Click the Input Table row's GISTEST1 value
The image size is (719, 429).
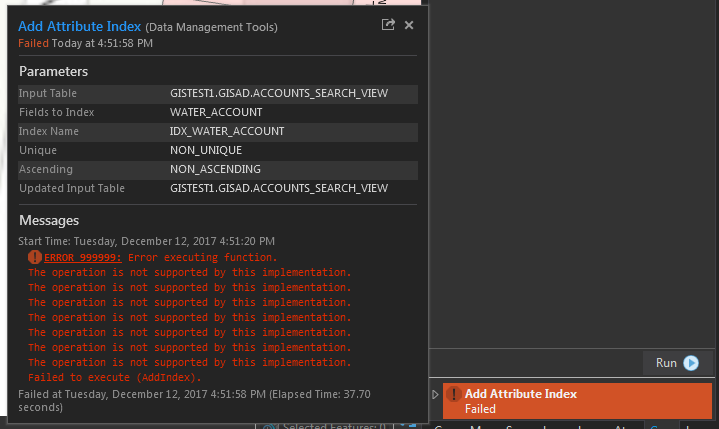click(279, 93)
